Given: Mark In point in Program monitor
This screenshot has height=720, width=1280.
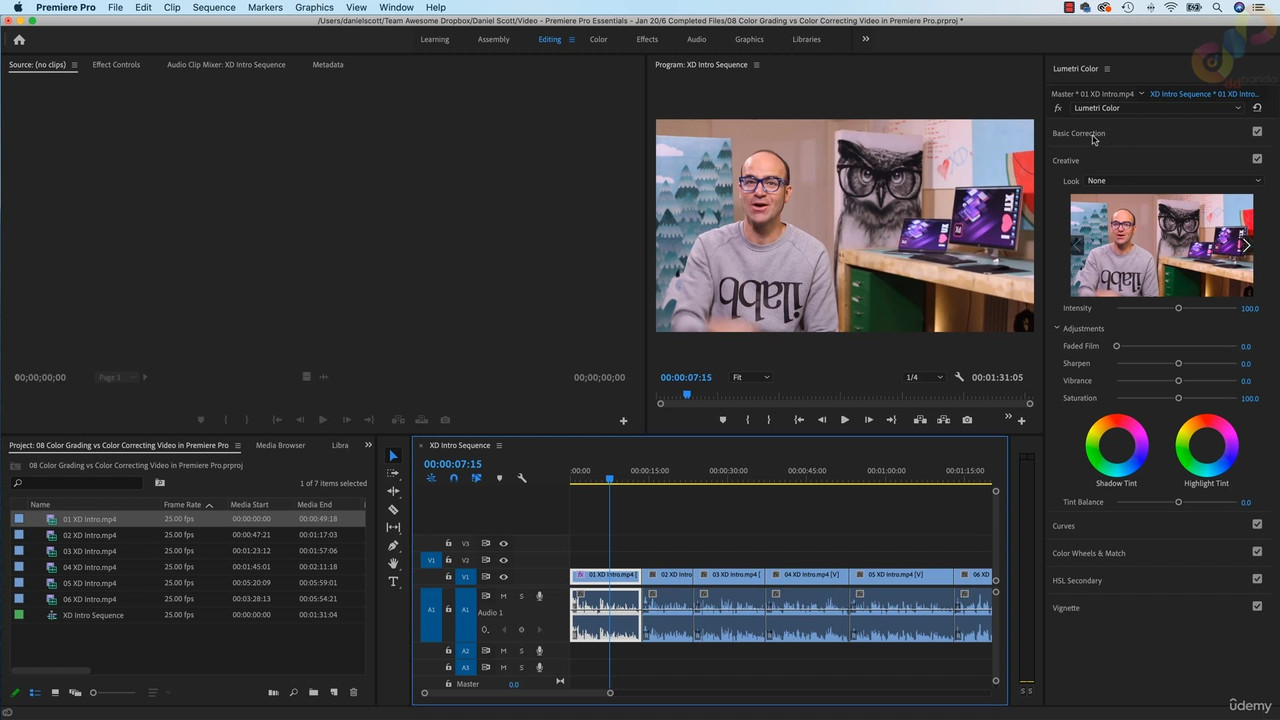Looking at the screenshot, I should point(747,420).
